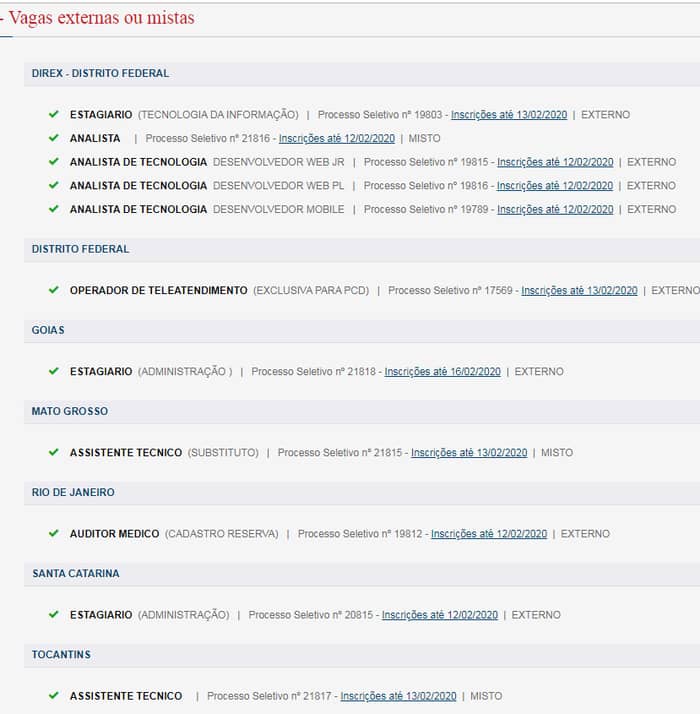Open the Tocantins Assistente Tecnico inscrições link

coord(398,696)
